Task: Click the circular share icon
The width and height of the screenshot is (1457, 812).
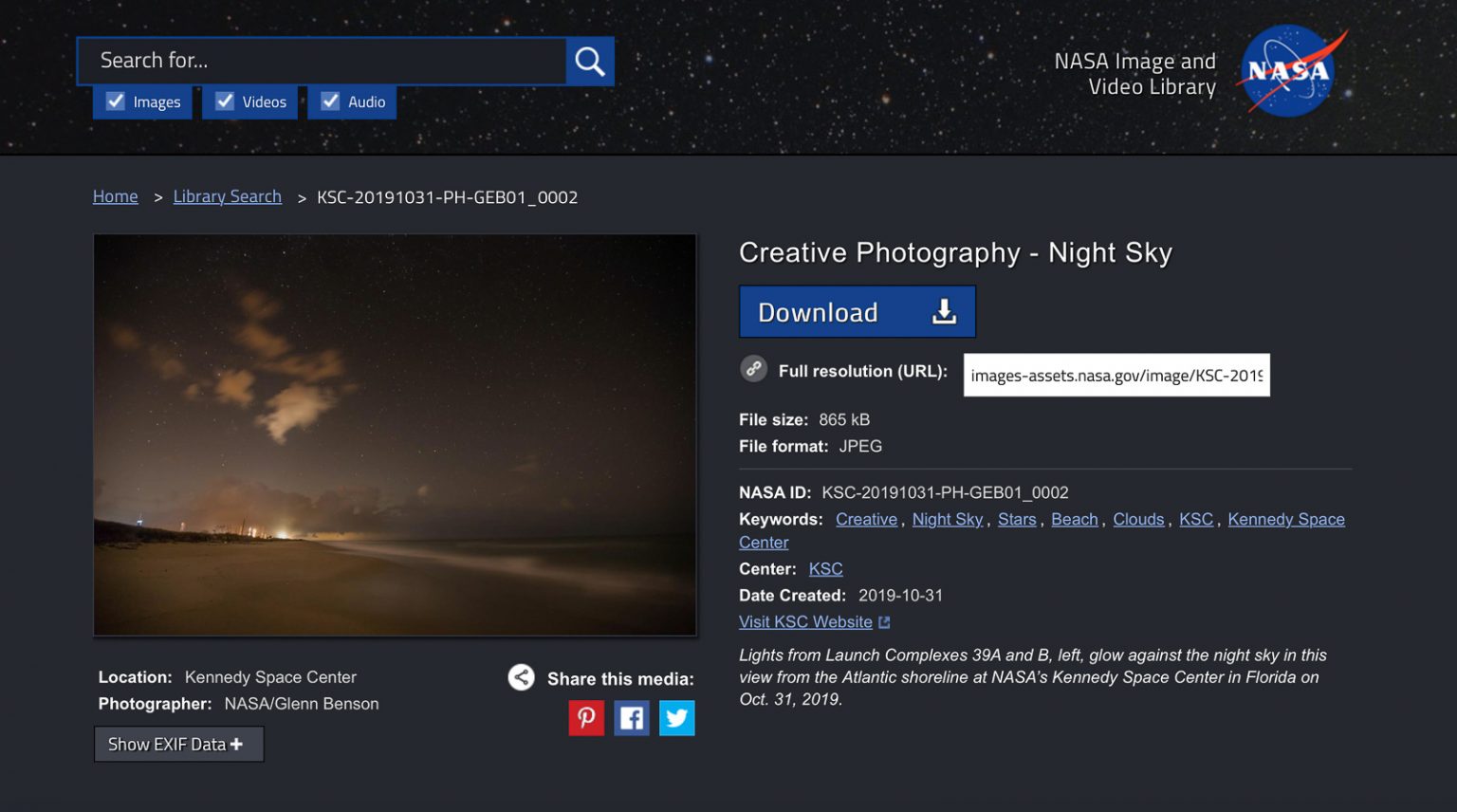Action: tap(521, 677)
